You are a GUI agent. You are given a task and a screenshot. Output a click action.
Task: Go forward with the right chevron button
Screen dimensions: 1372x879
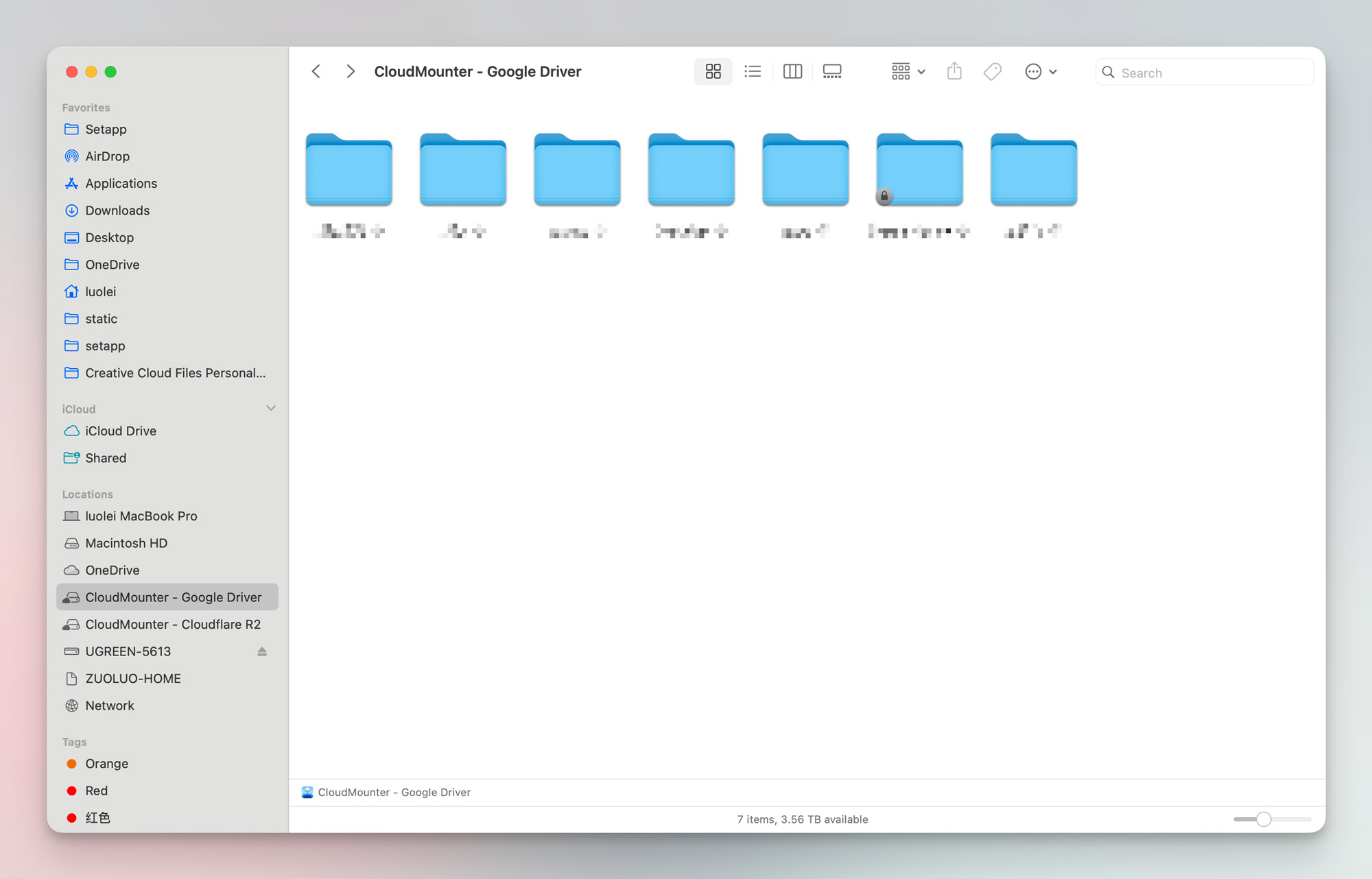350,71
